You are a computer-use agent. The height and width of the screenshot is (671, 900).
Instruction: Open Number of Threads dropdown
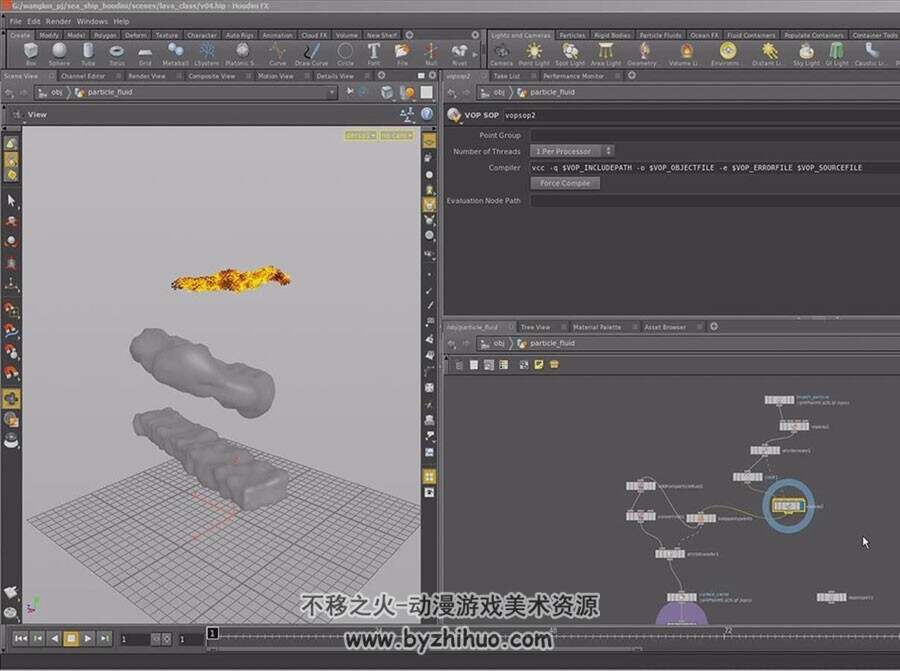(572, 151)
